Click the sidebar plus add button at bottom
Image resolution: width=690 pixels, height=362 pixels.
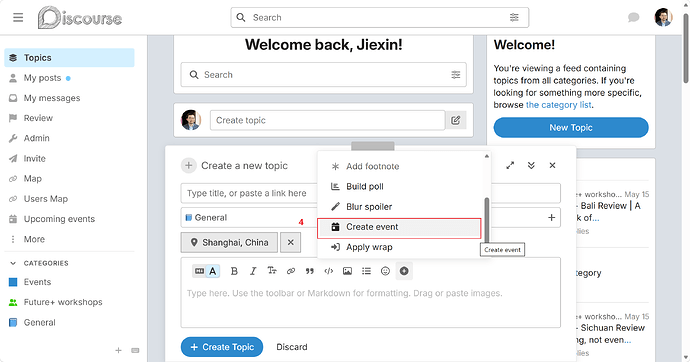click(118, 351)
